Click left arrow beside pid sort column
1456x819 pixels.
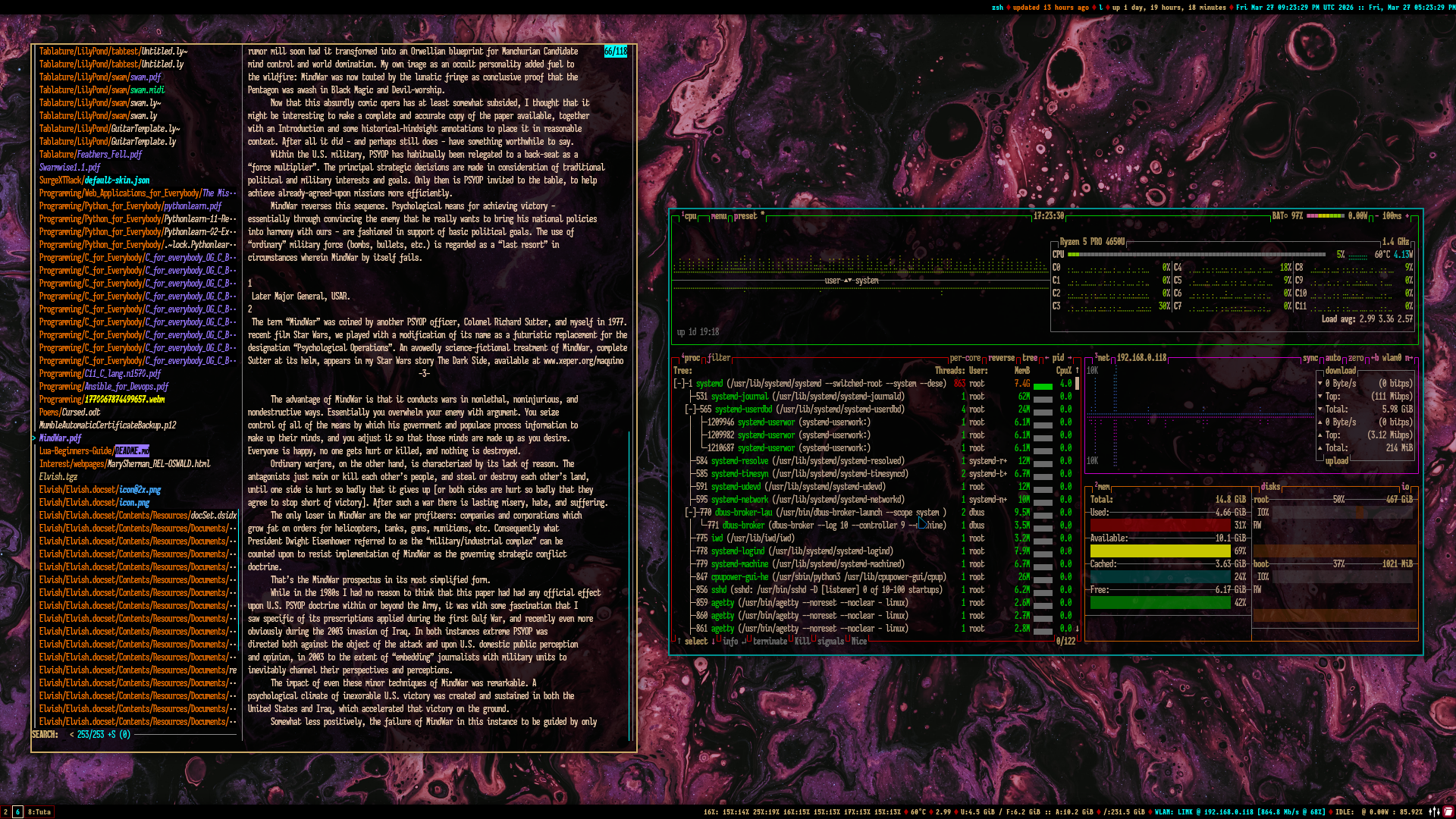point(1047,358)
